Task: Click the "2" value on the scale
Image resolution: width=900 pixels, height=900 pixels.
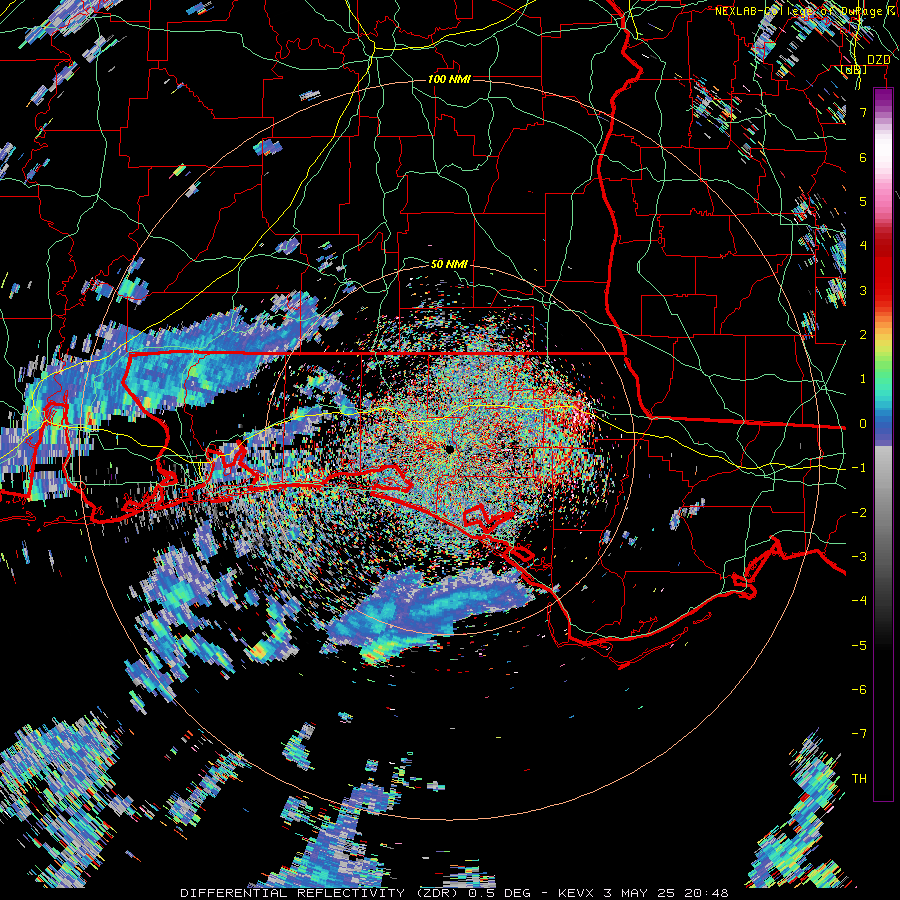Action: [863, 335]
